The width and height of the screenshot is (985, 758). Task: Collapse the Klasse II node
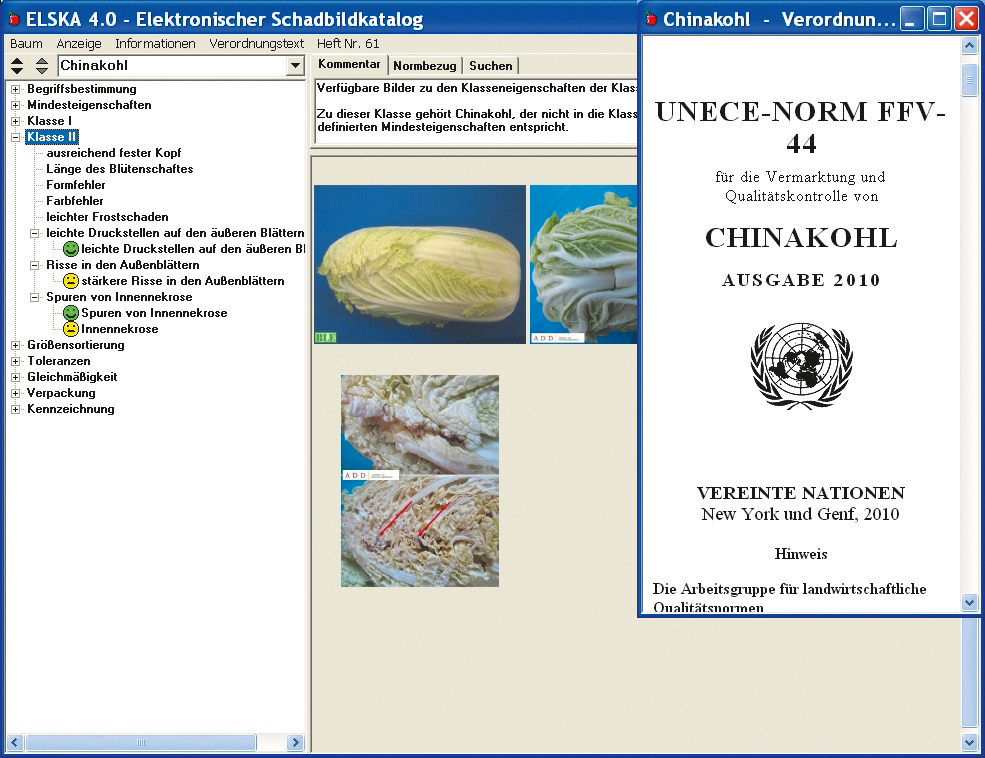[16, 137]
